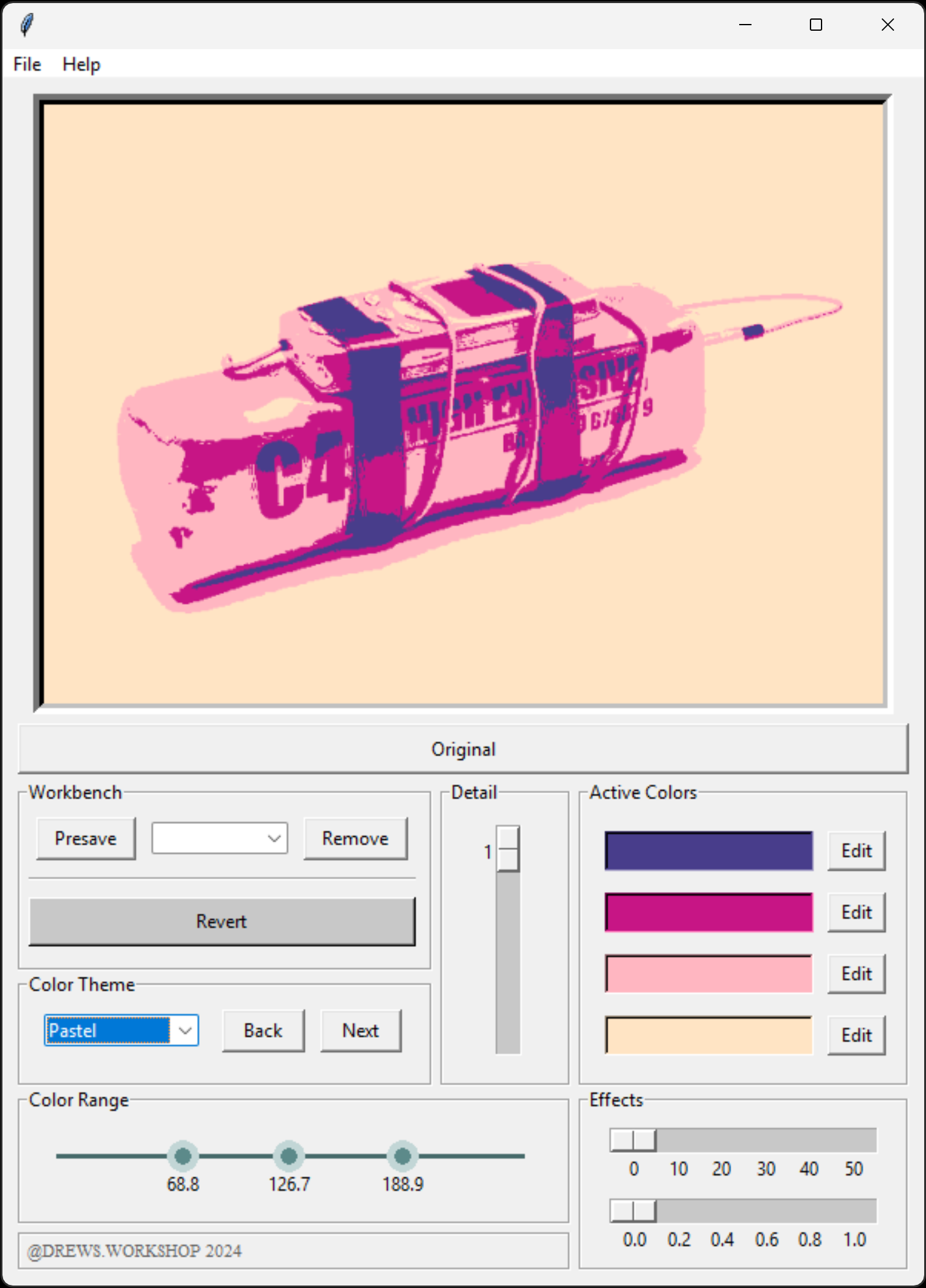Edit the cream active color
Viewport: 926px width, 1288px height.
click(856, 1035)
